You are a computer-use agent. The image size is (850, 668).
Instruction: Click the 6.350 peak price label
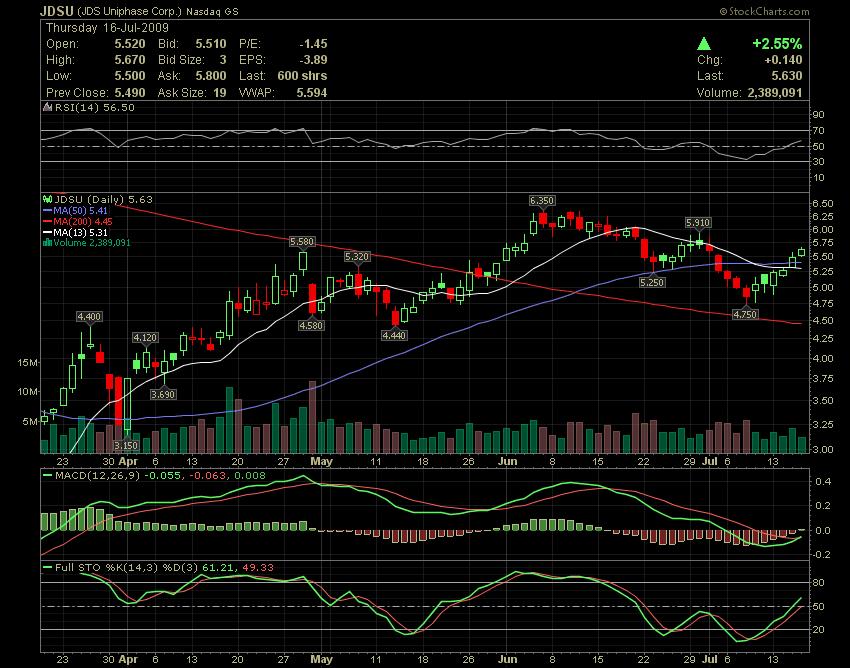click(x=542, y=201)
